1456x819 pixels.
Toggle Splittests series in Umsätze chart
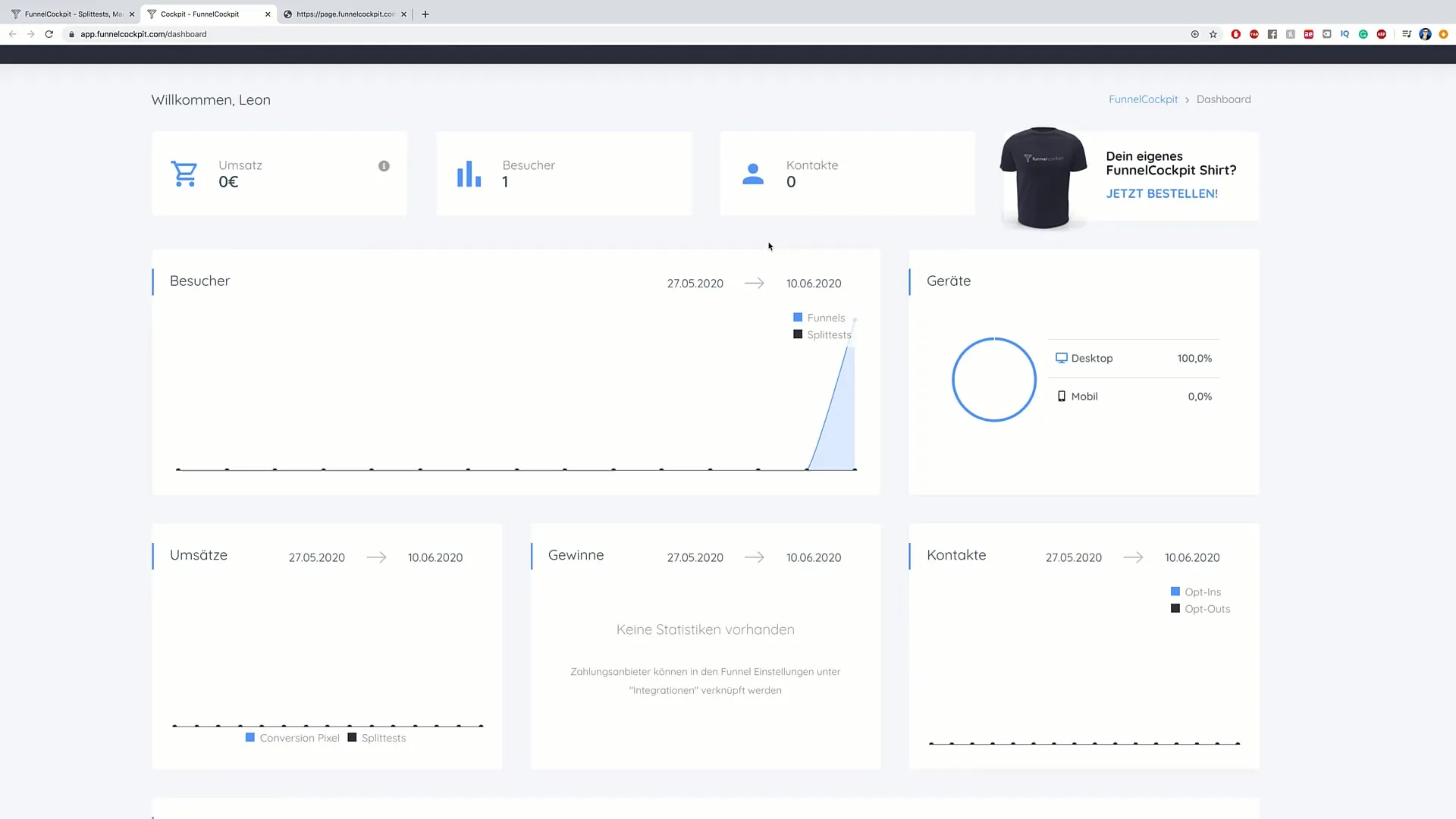[377, 738]
